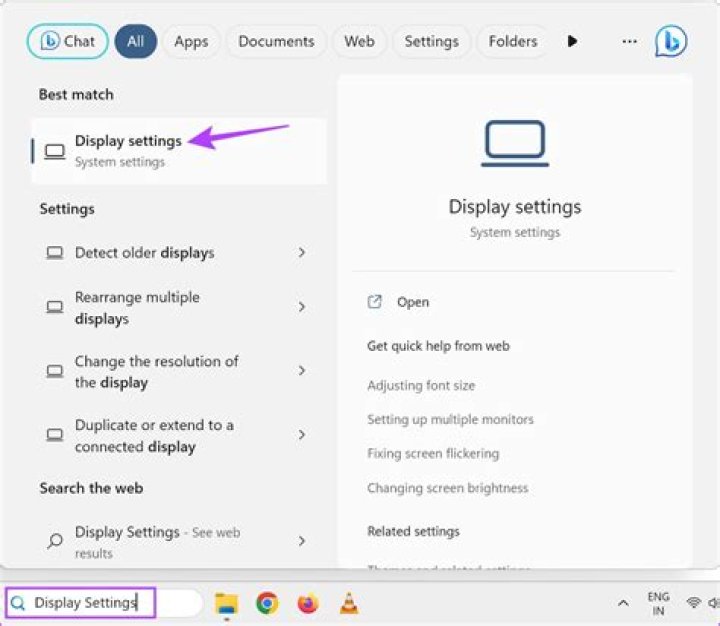720x626 pixels.
Task: Click the three-dots more options icon
Action: point(629,42)
